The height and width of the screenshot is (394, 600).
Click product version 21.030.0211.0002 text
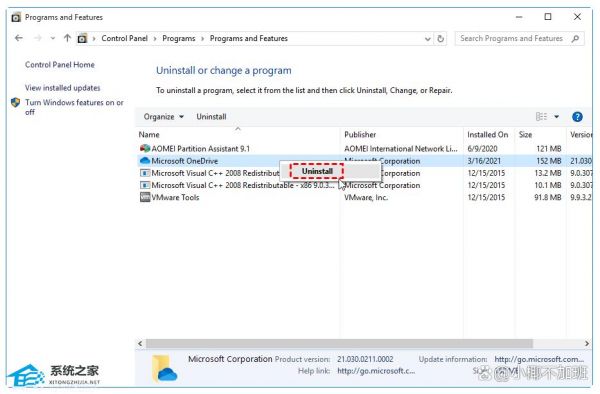pos(365,359)
